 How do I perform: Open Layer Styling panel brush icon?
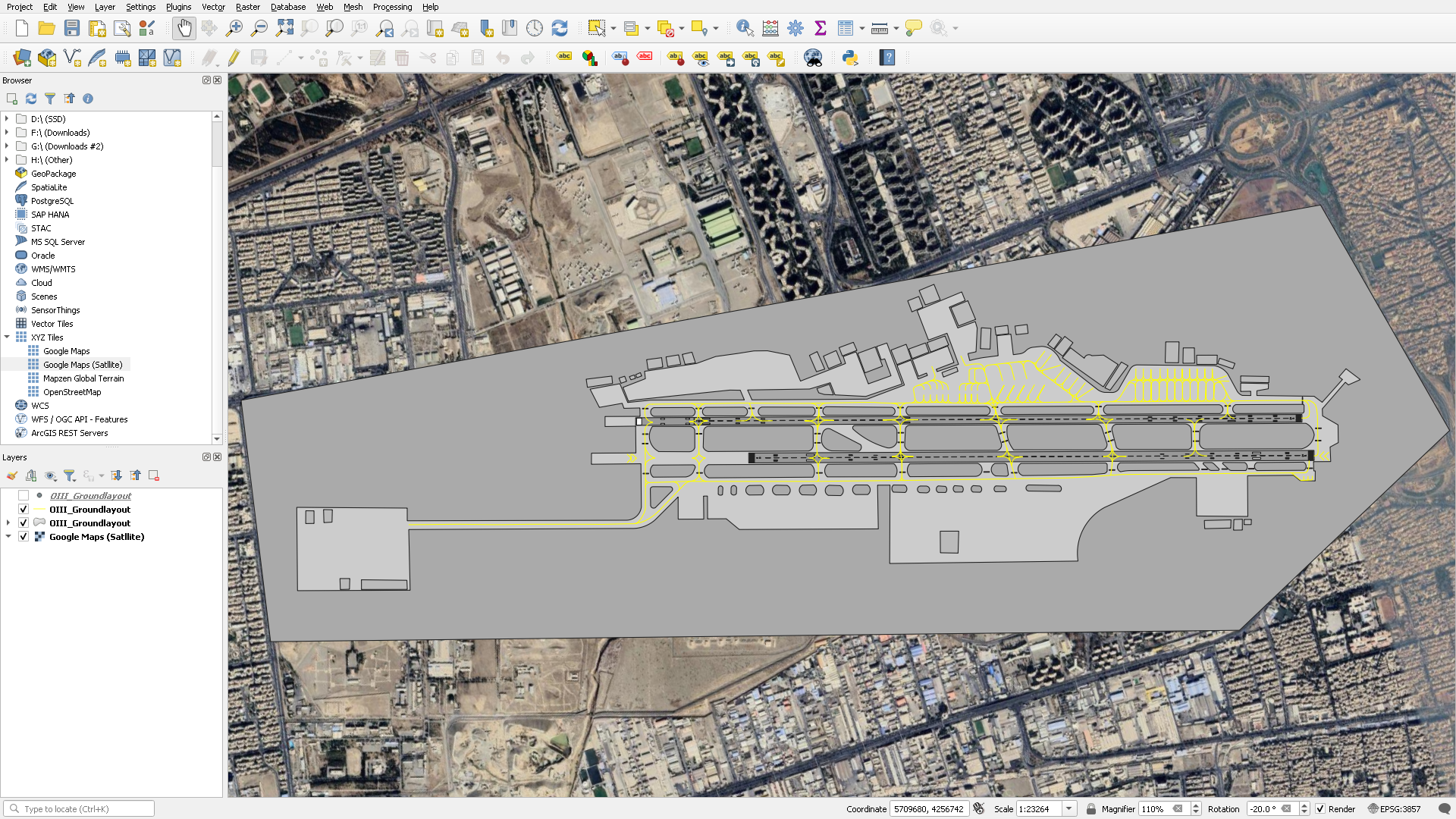[x=12, y=475]
